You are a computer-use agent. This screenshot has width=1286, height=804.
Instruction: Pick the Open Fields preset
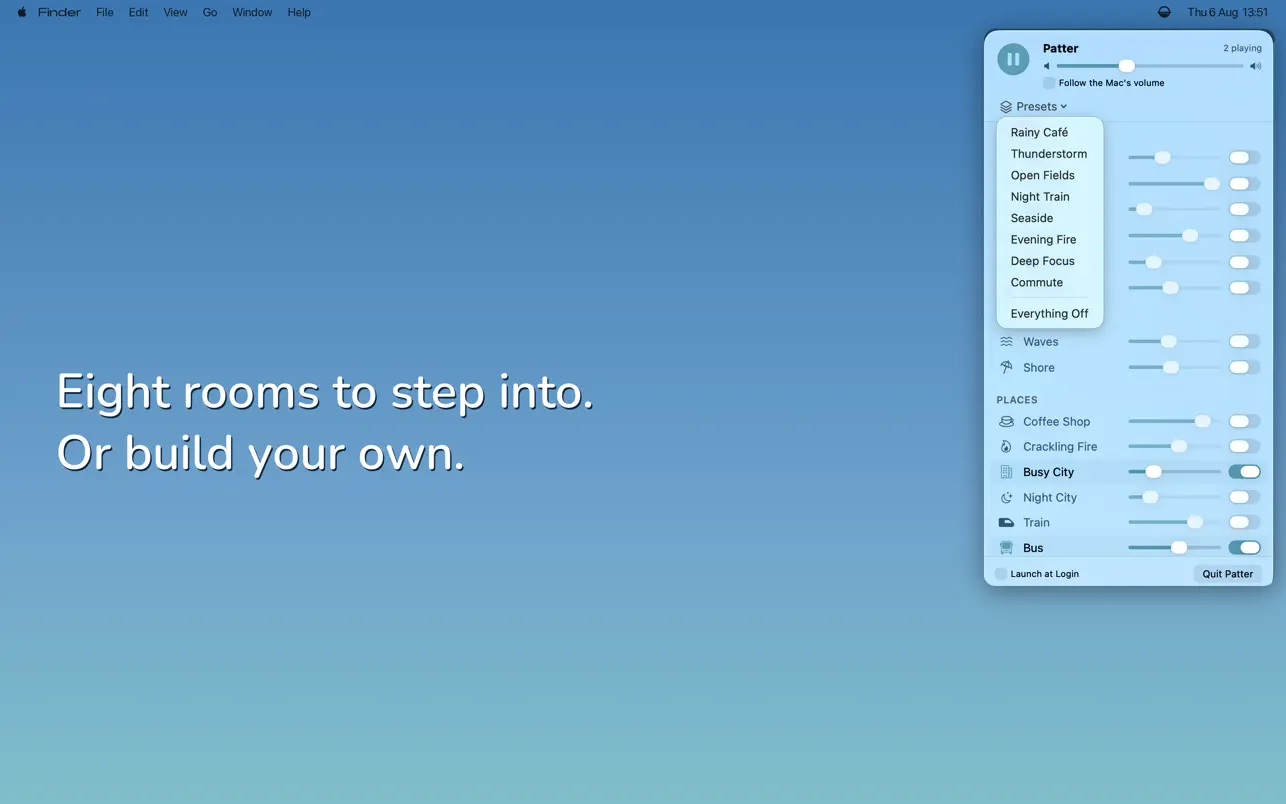1050,175
